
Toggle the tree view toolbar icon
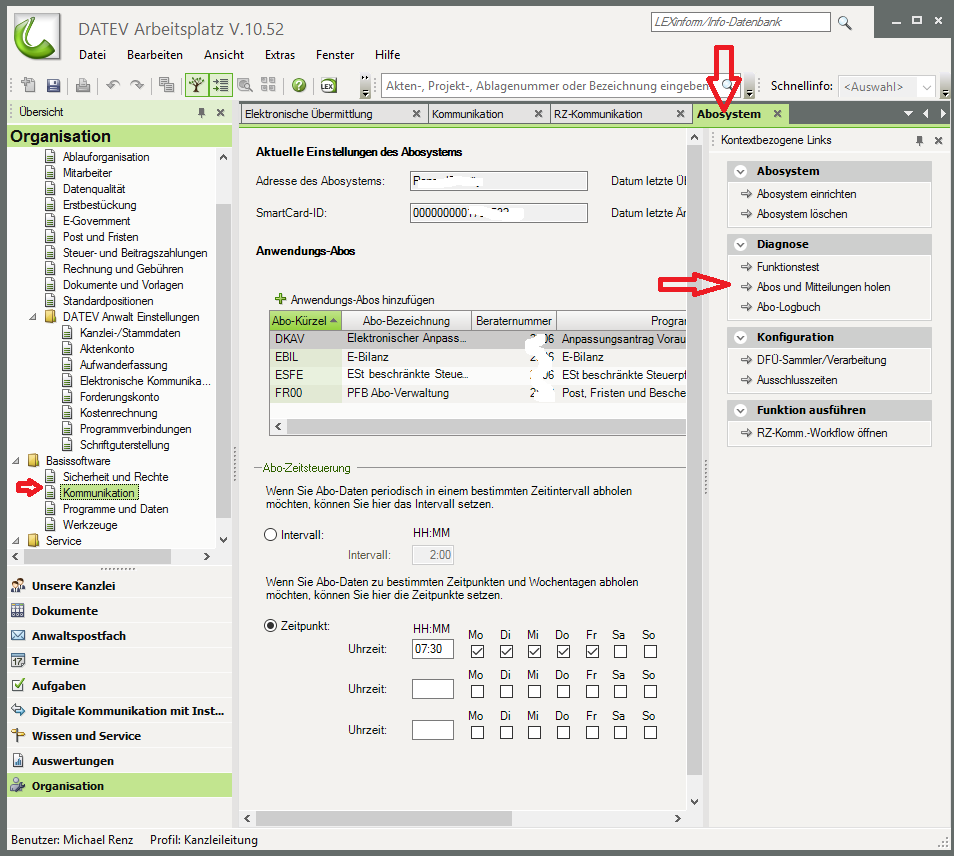point(197,86)
